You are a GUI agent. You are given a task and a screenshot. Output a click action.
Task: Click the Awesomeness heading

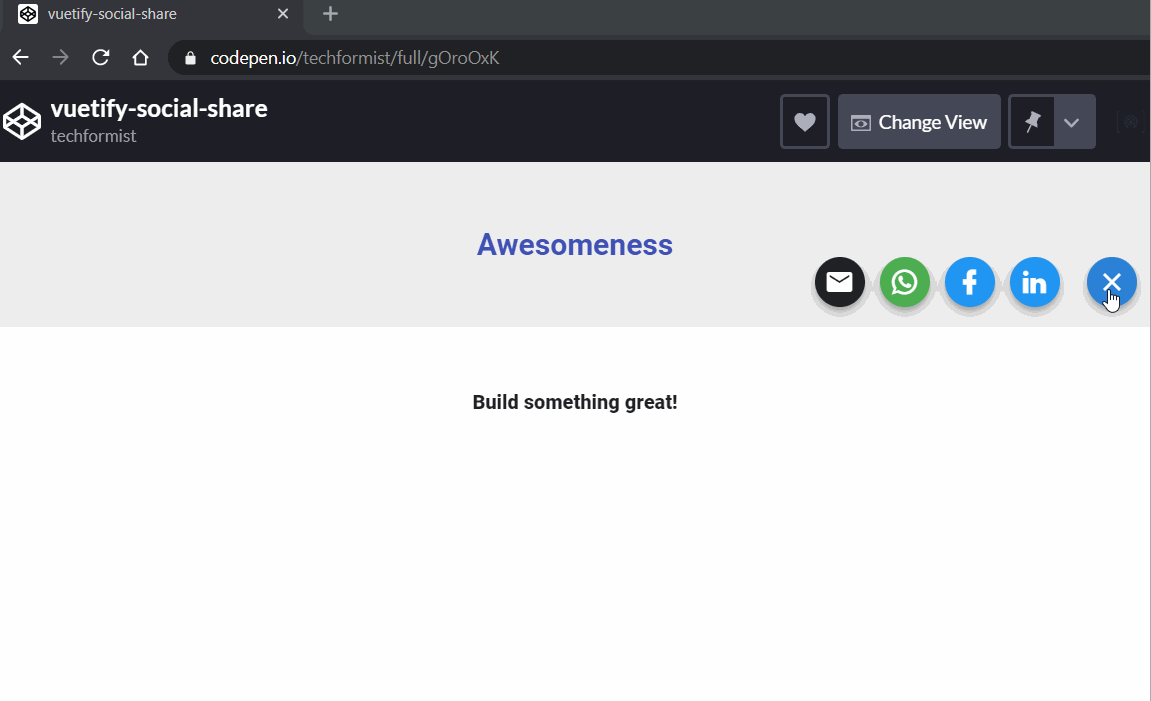pyautogui.click(x=575, y=244)
